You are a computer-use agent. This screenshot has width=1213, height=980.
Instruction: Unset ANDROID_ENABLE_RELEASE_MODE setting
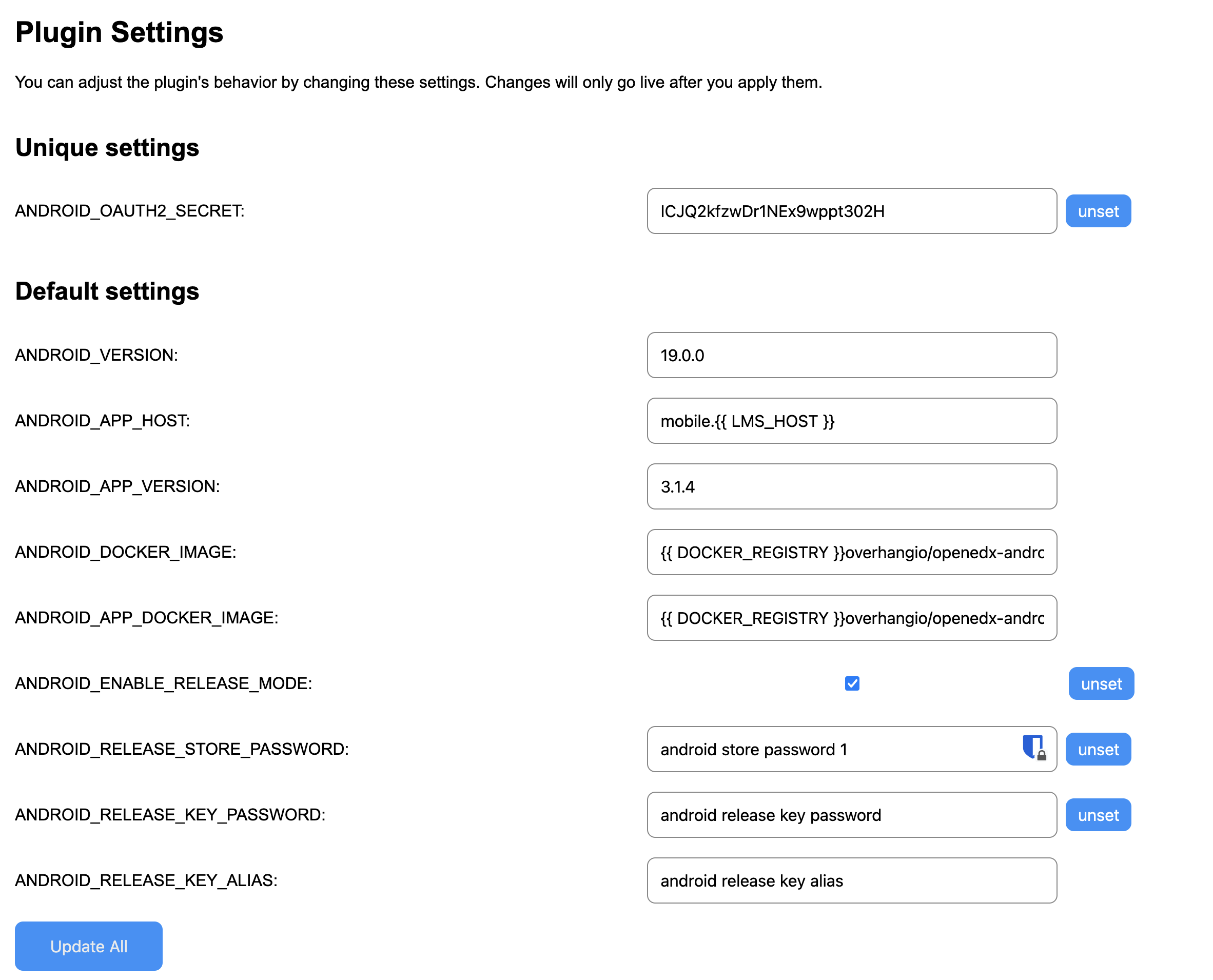tap(1101, 683)
